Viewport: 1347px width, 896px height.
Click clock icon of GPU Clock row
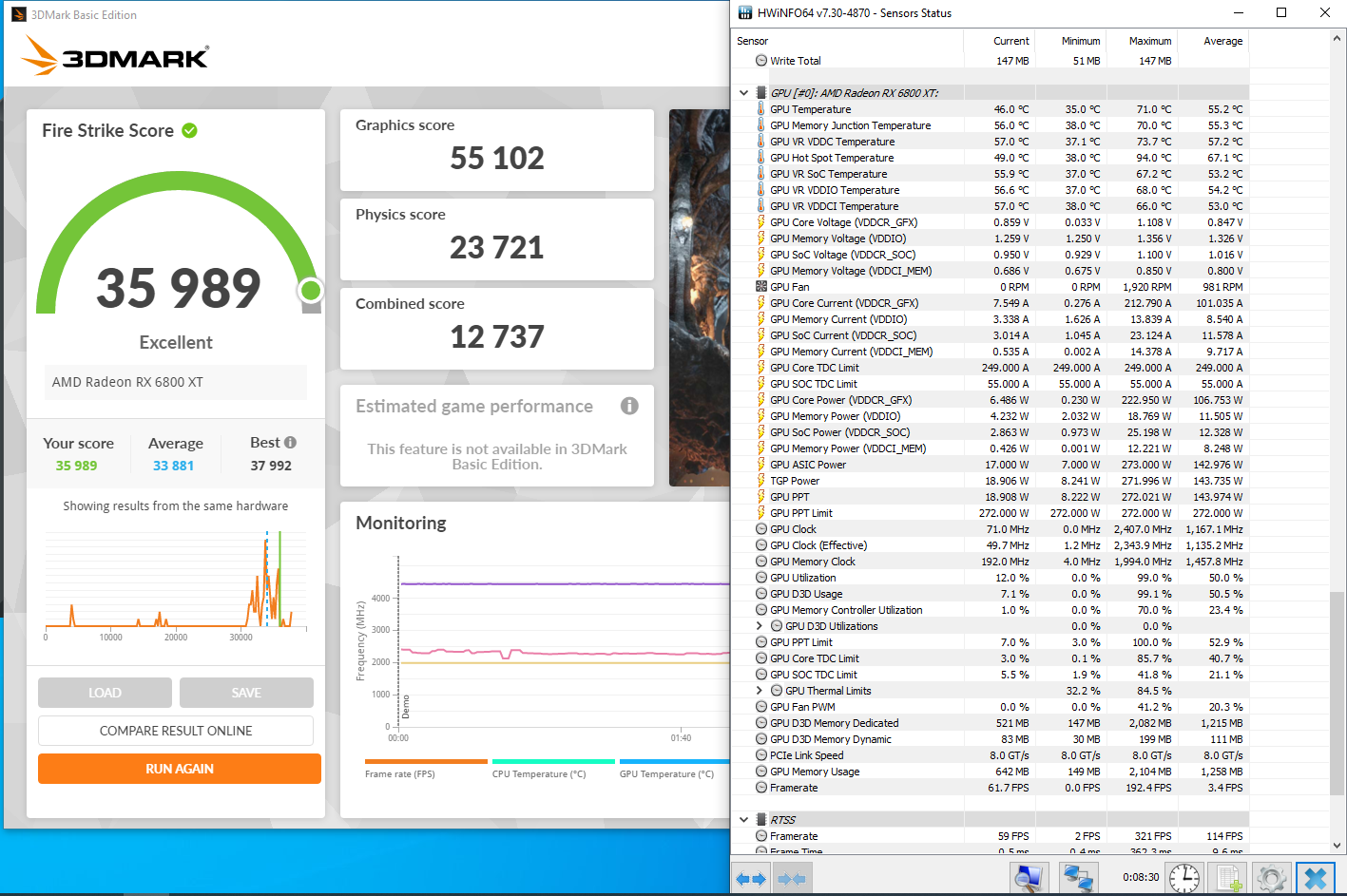[x=760, y=529]
